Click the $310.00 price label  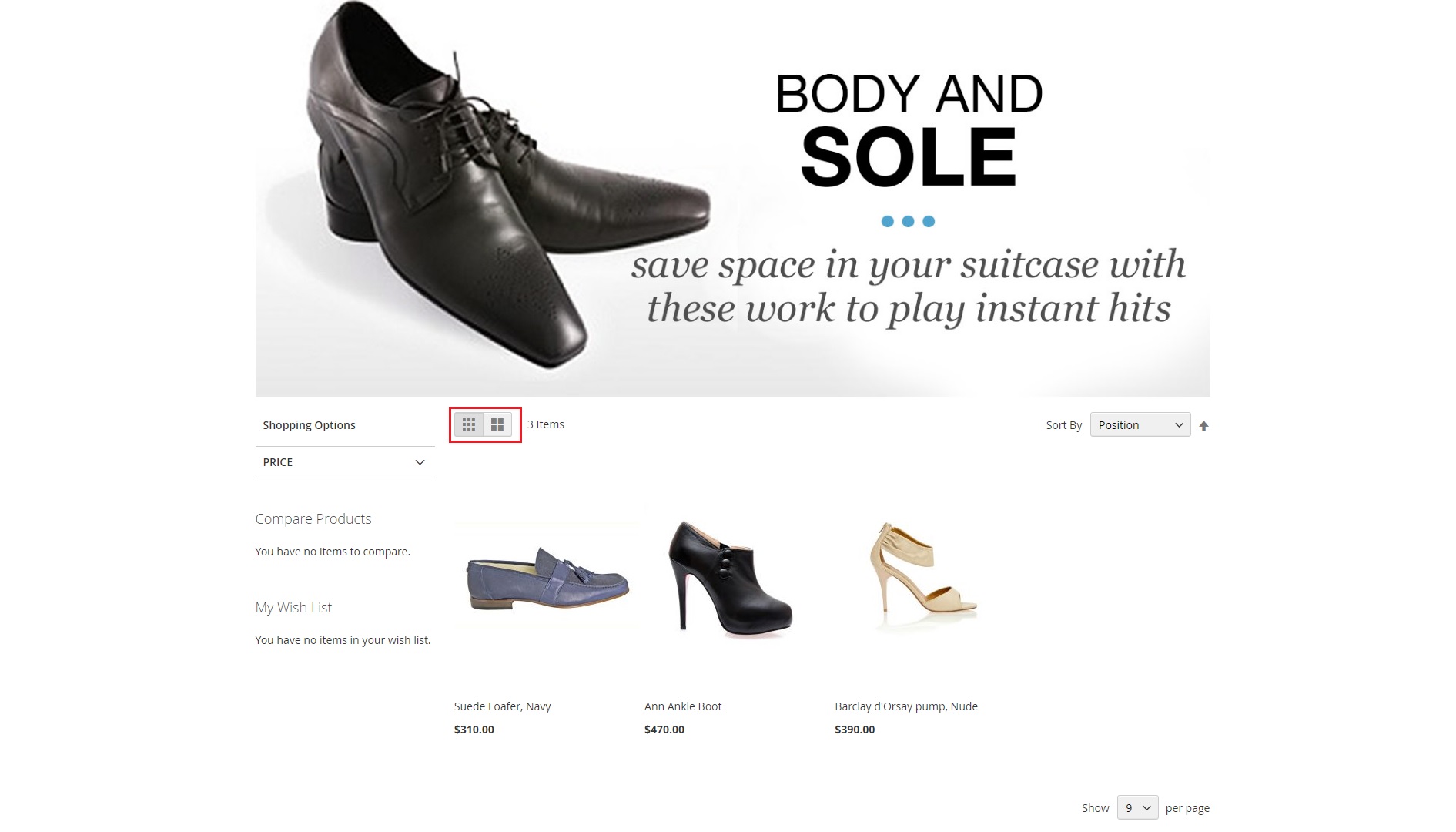click(474, 730)
